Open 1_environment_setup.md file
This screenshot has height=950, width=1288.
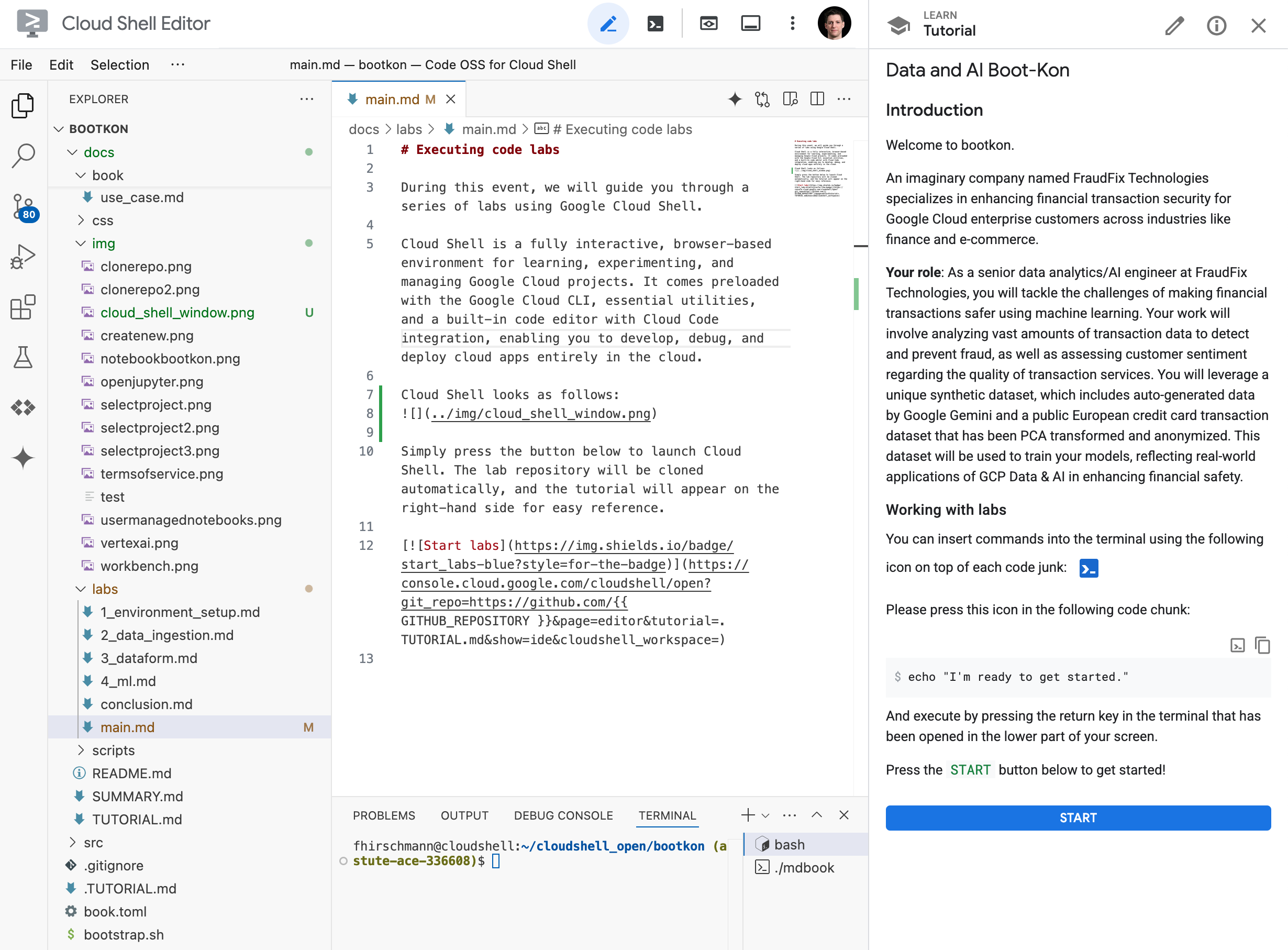189,612
